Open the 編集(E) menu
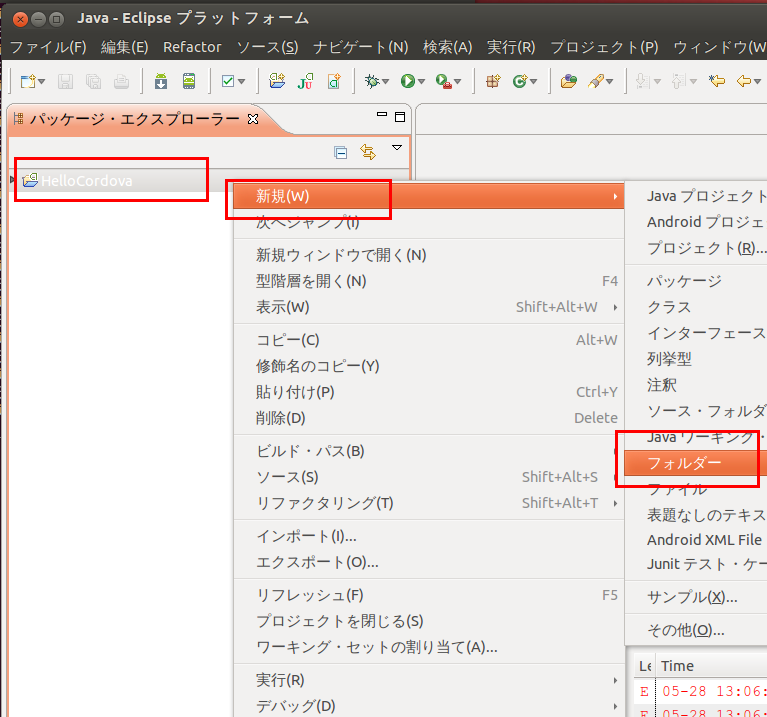Viewport: 767px width, 717px height. (x=125, y=47)
